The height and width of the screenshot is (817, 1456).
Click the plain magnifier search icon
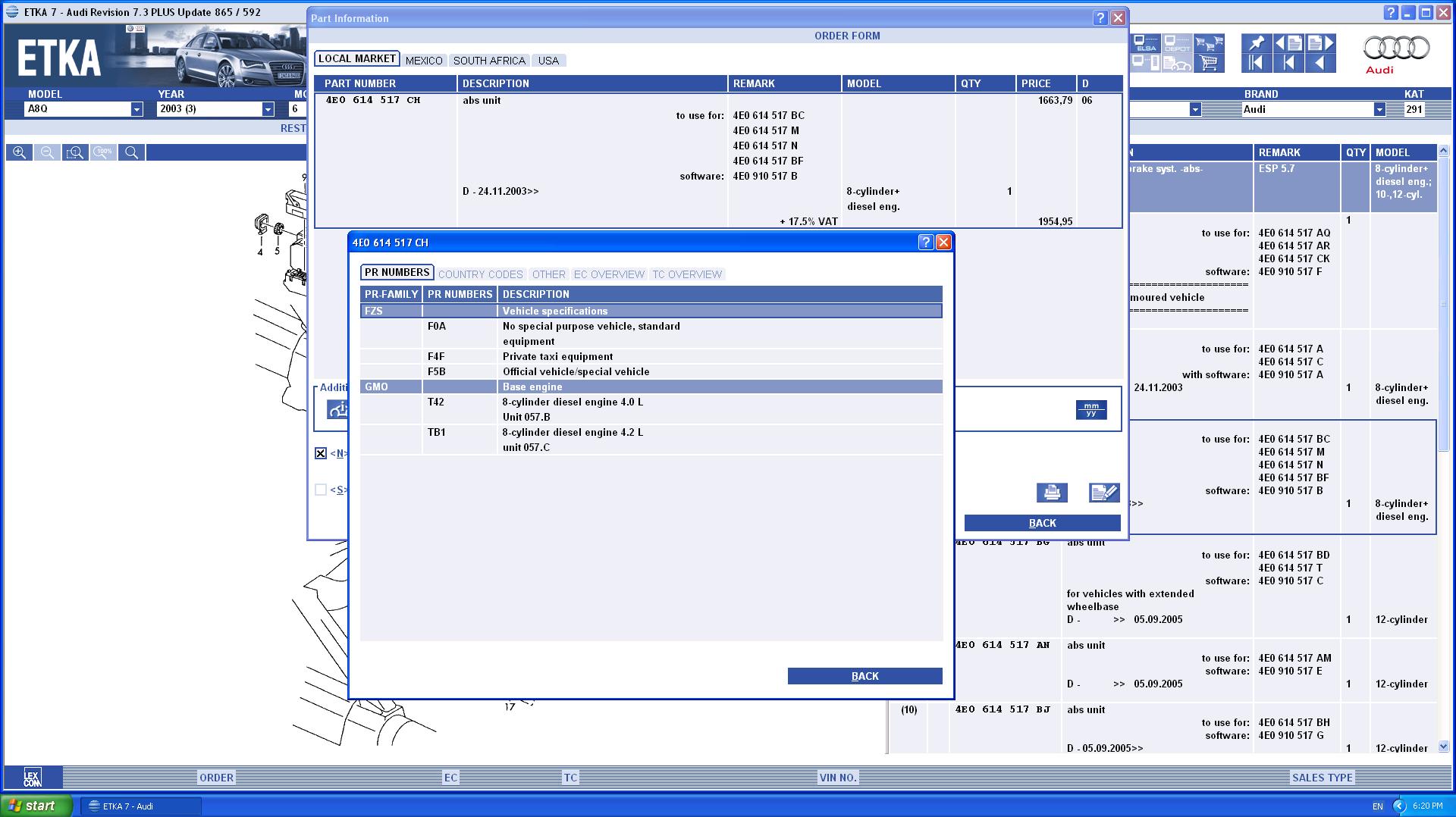click(131, 152)
